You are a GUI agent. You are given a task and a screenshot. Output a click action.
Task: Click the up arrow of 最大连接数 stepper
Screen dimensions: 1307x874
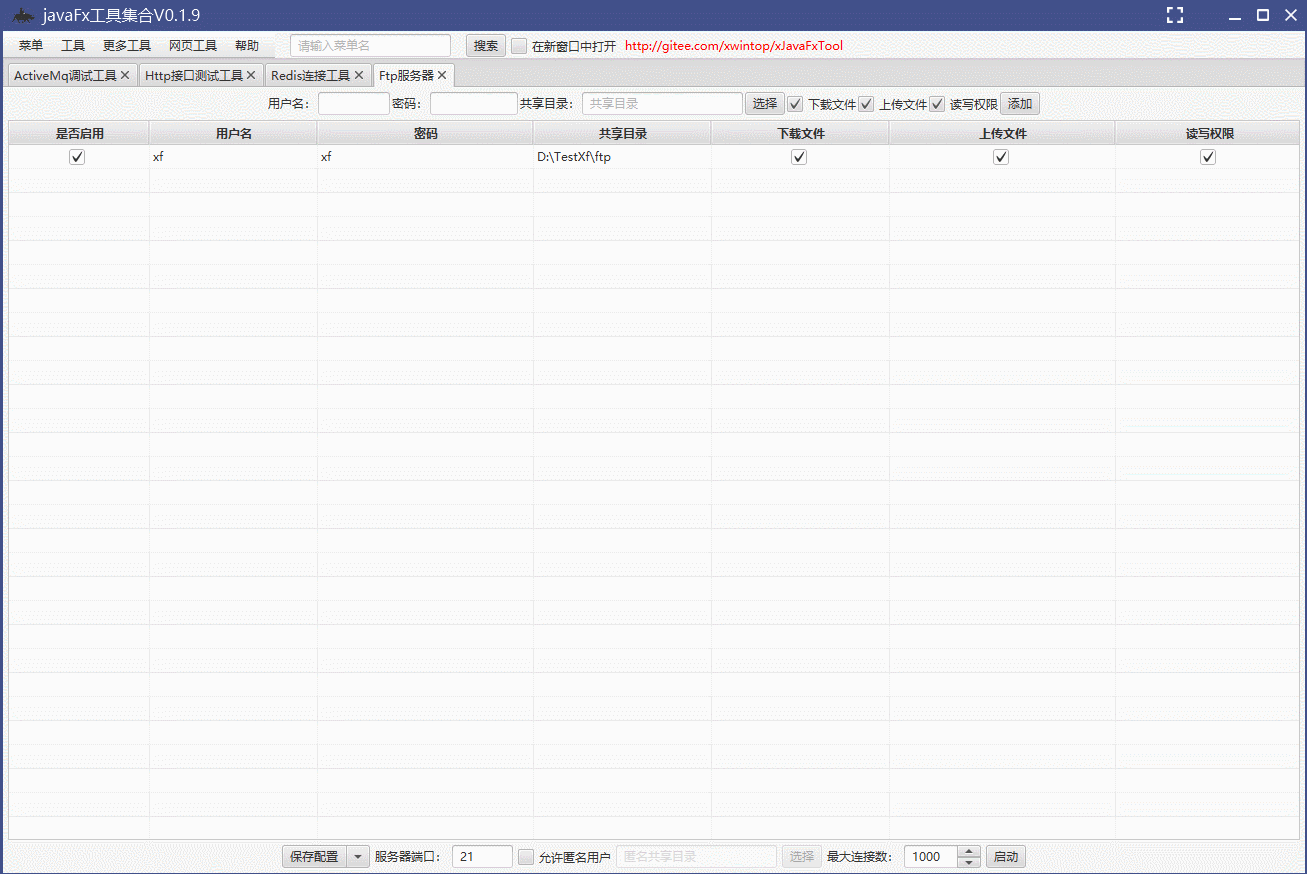click(968, 851)
